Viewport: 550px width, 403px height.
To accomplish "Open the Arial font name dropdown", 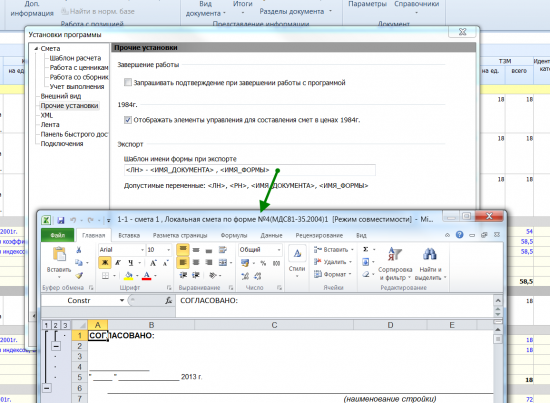I will pyautogui.click(x=142, y=250).
